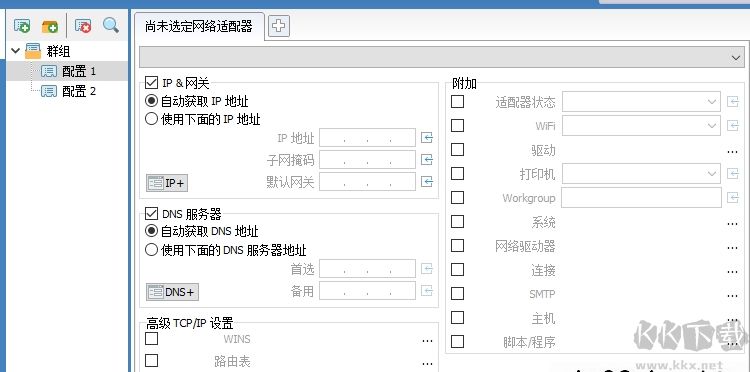Screen dimensions: 750x372
Task: Open the WINS ellipsis options
Action: pyautogui.click(x=427, y=341)
